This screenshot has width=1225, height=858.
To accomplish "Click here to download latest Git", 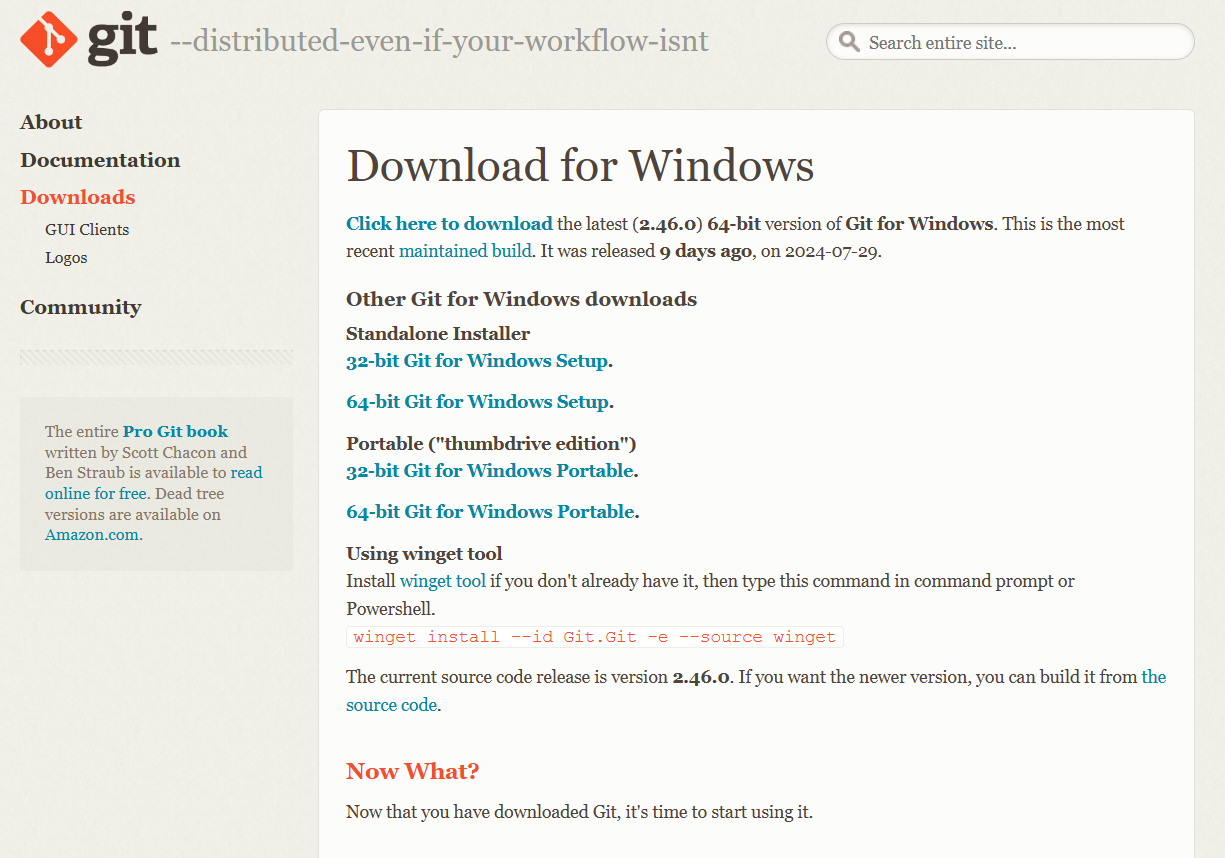I will pos(449,224).
